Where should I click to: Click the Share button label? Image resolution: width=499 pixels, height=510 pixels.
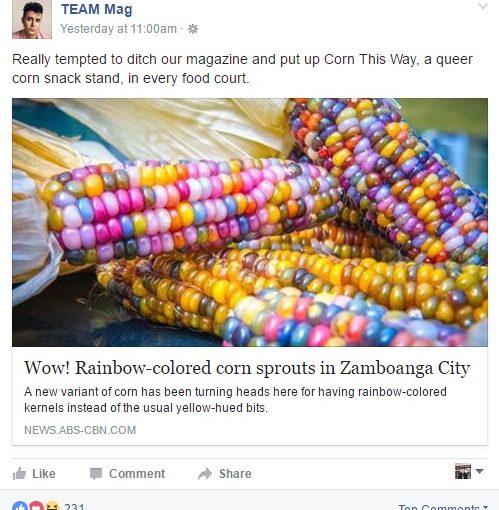point(235,474)
